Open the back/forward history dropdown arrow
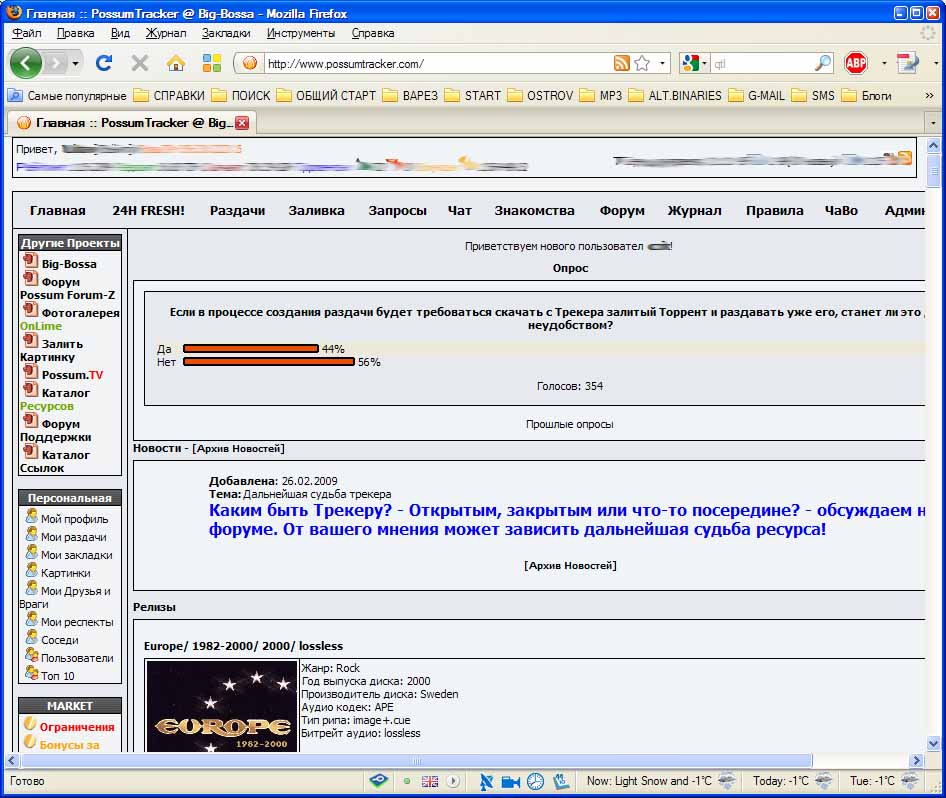This screenshot has width=946, height=798. (x=75, y=63)
